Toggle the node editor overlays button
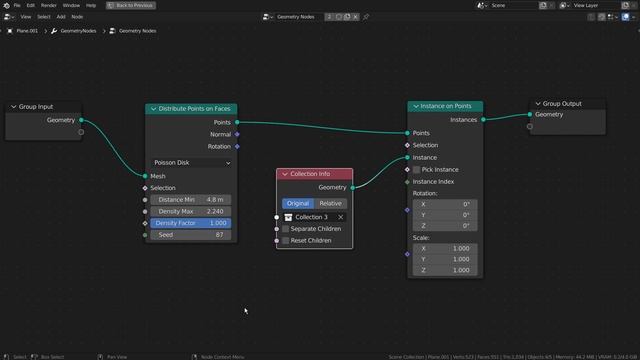 tap(625, 17)
